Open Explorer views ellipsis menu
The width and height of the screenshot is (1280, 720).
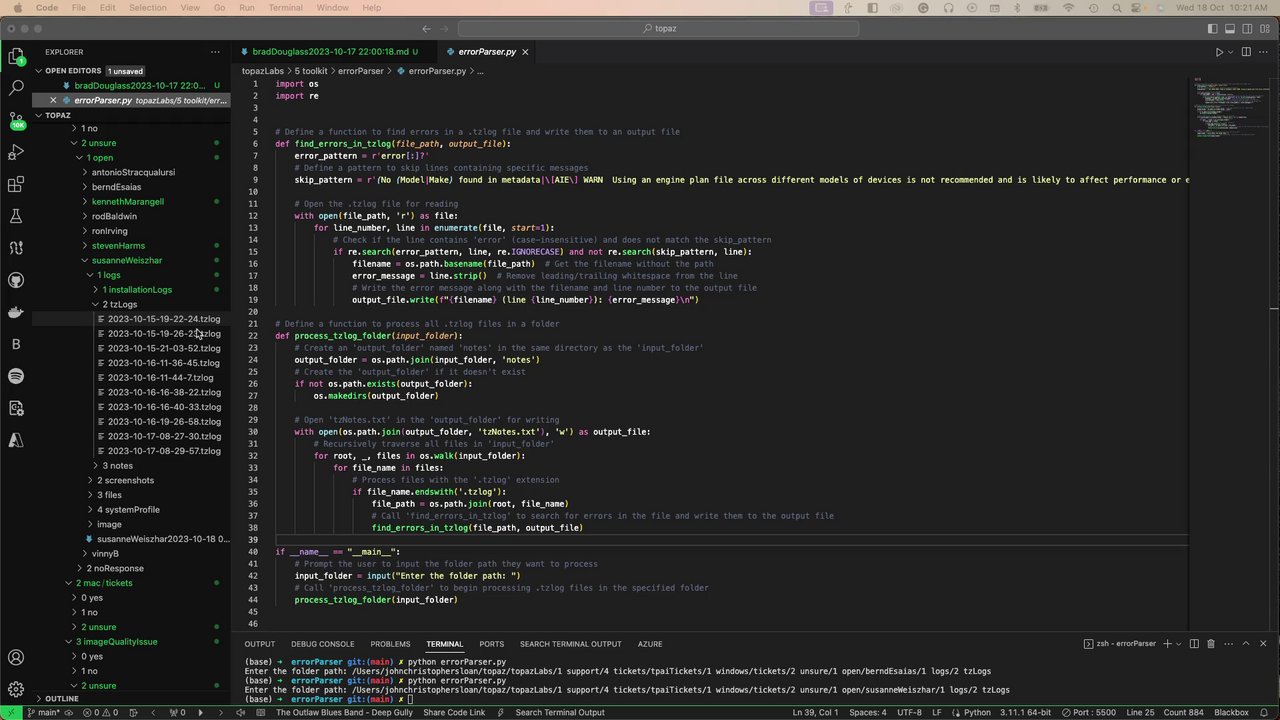click(214, 52)
